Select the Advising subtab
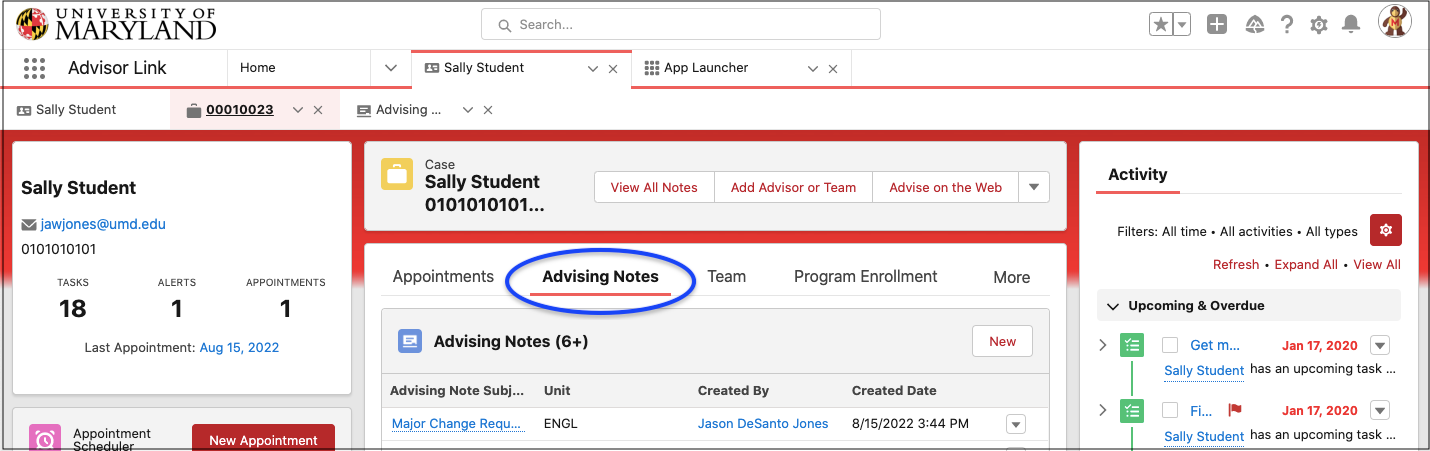This screenshot has height=451, width=1430. click(x=408, y=110)
